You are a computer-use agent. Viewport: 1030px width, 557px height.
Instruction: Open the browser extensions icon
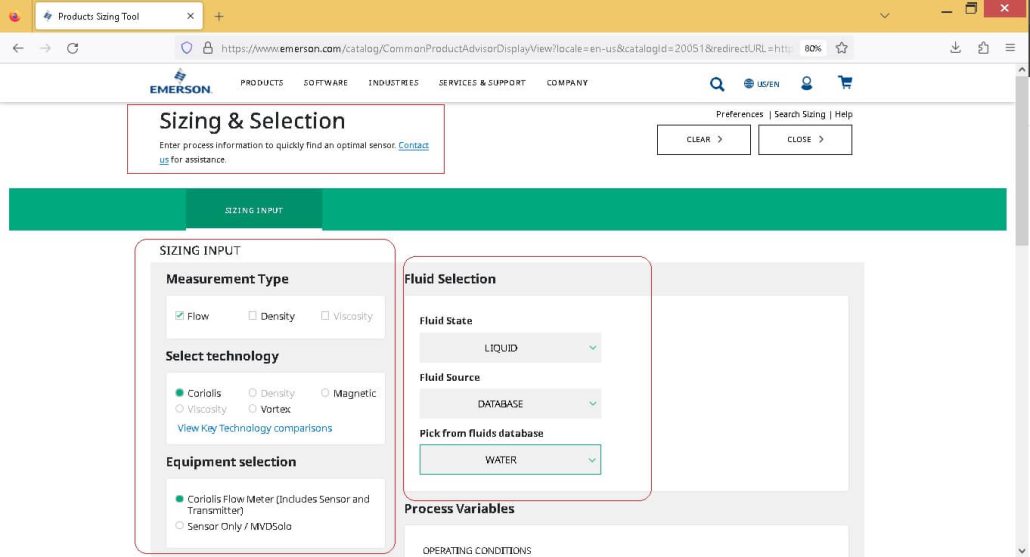point(983,47)
